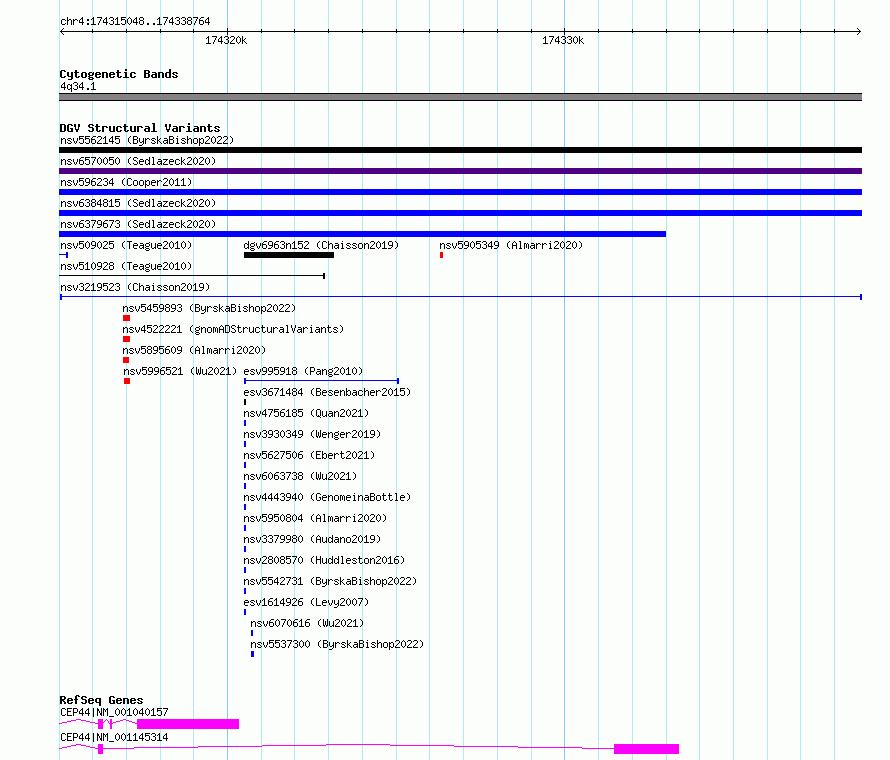Screen dimensions: 890x760
Task: Select red marker under nsv5996521
Action: [127, 381]
